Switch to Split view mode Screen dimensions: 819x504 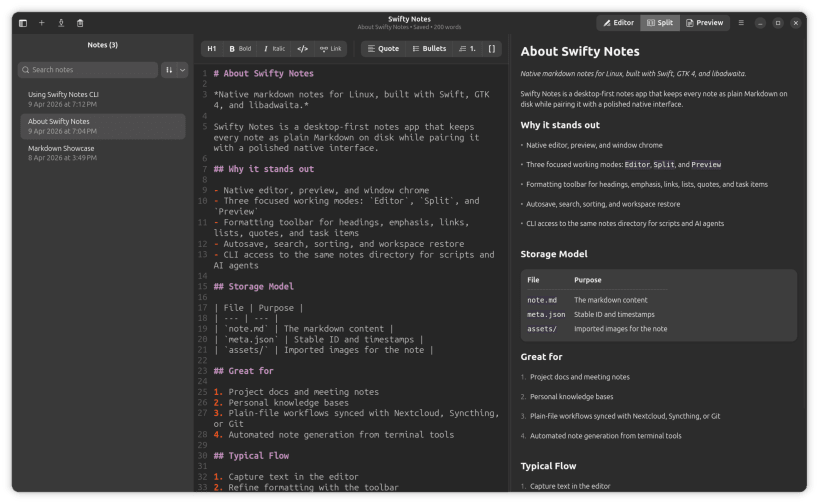pyautogui.click(x=659, y=22)
